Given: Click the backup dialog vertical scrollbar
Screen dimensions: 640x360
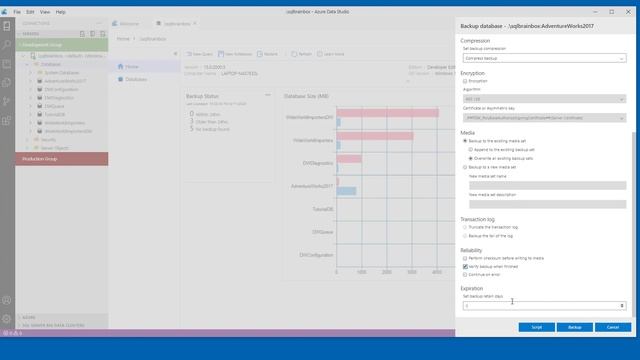Looking at the screenshot, I should click(633, 224).
